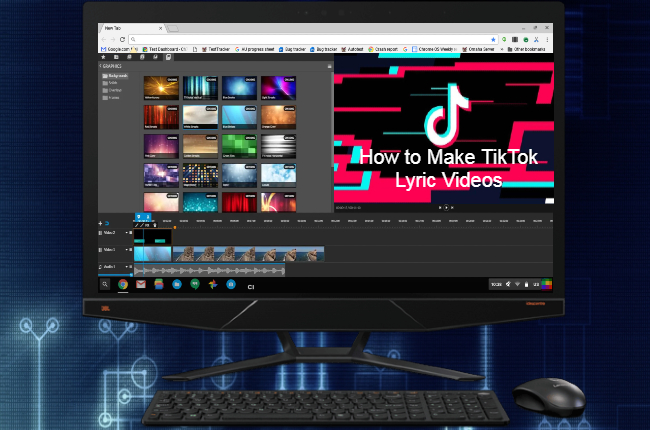Focus the browser address bar
Viewport: 650px width, 430px height.
click(313, 39)
